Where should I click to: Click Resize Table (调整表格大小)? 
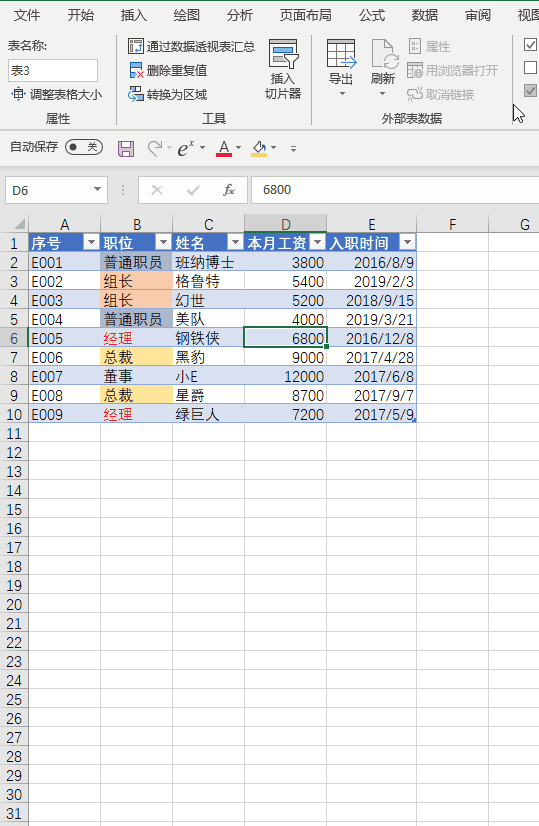pyautogui.click(x=56, y=94)
